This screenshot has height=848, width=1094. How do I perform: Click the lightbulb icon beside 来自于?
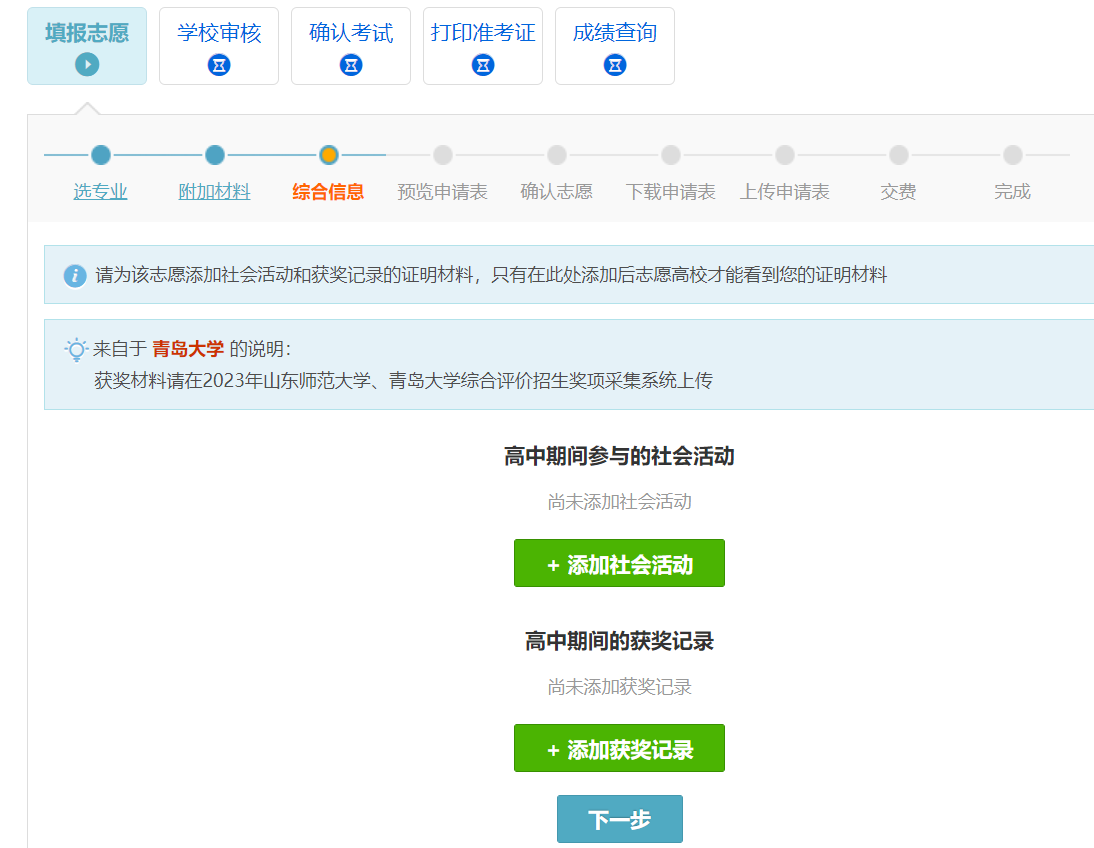(x=76, y=350)
